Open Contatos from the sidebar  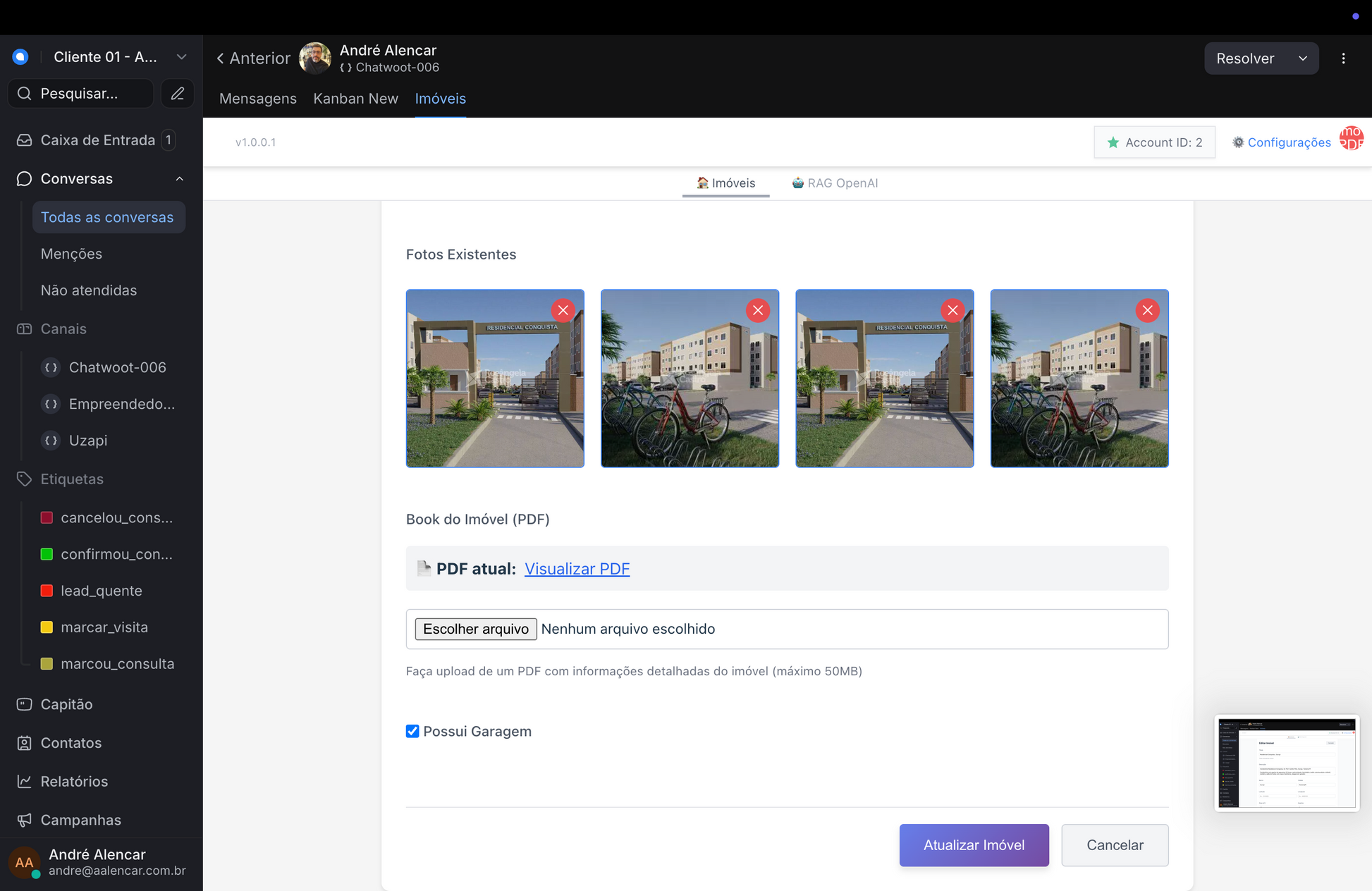click(71, 743)
